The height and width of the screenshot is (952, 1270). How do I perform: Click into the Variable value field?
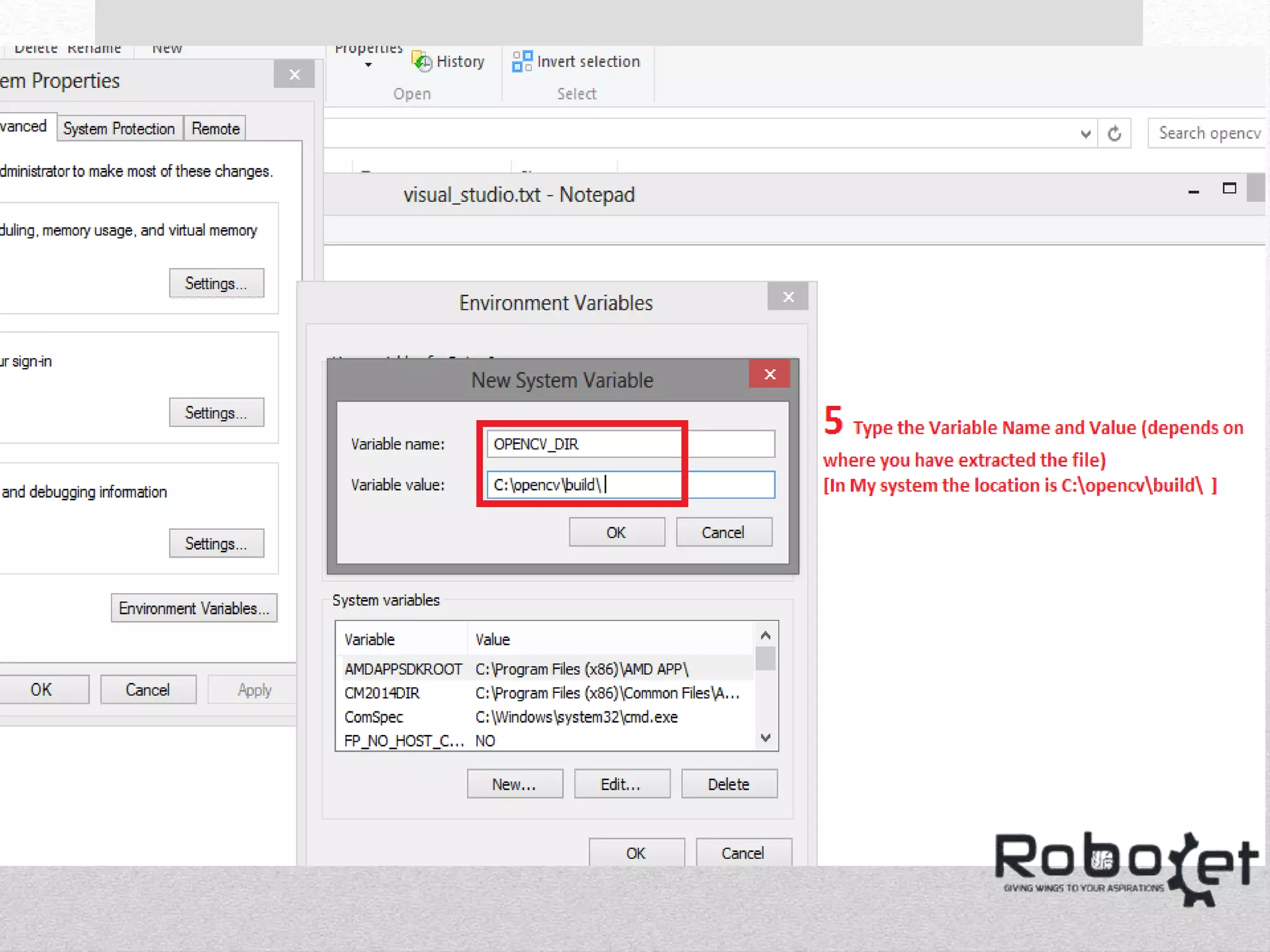coord(630,485)
